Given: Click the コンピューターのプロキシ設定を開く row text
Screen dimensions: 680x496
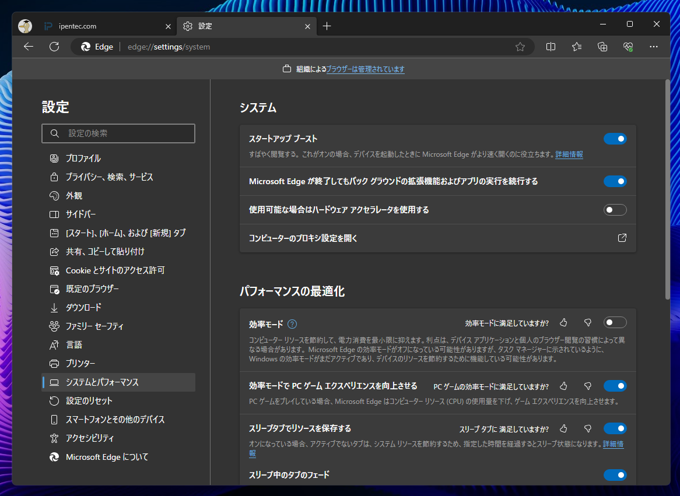Looking at the screenshot, I should (303, 238).
